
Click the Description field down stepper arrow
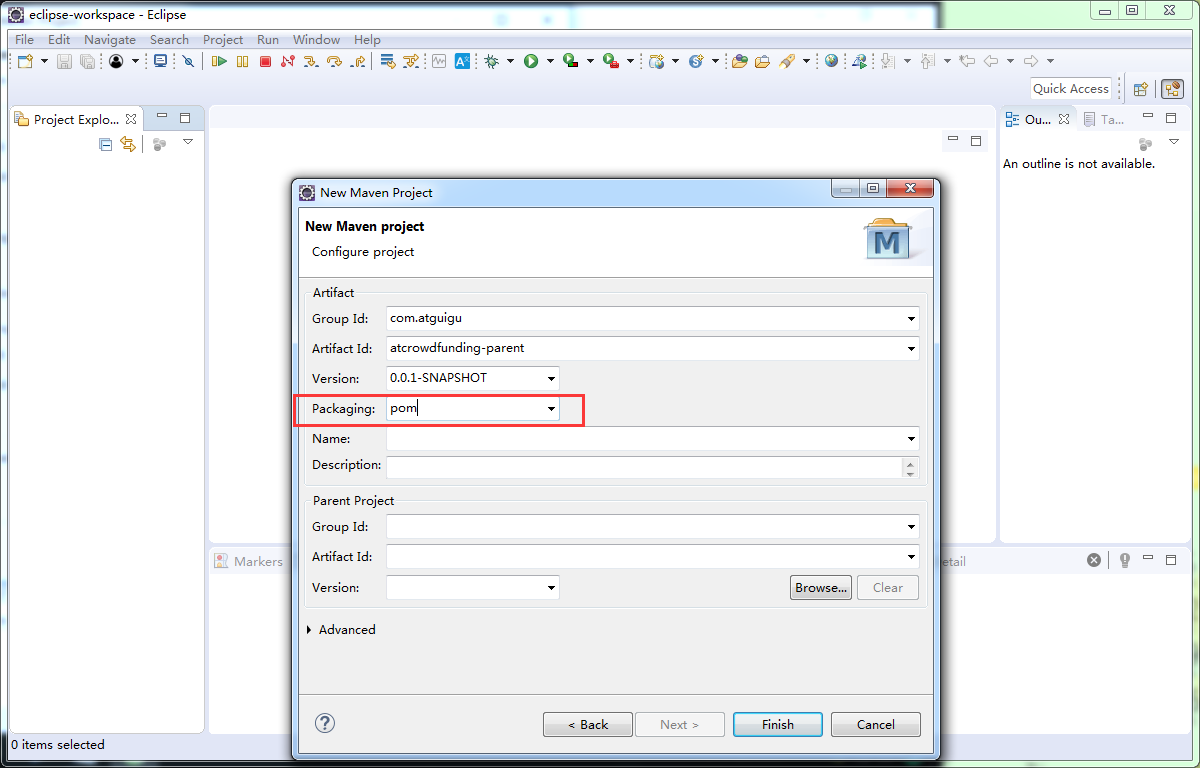[910, 473]
